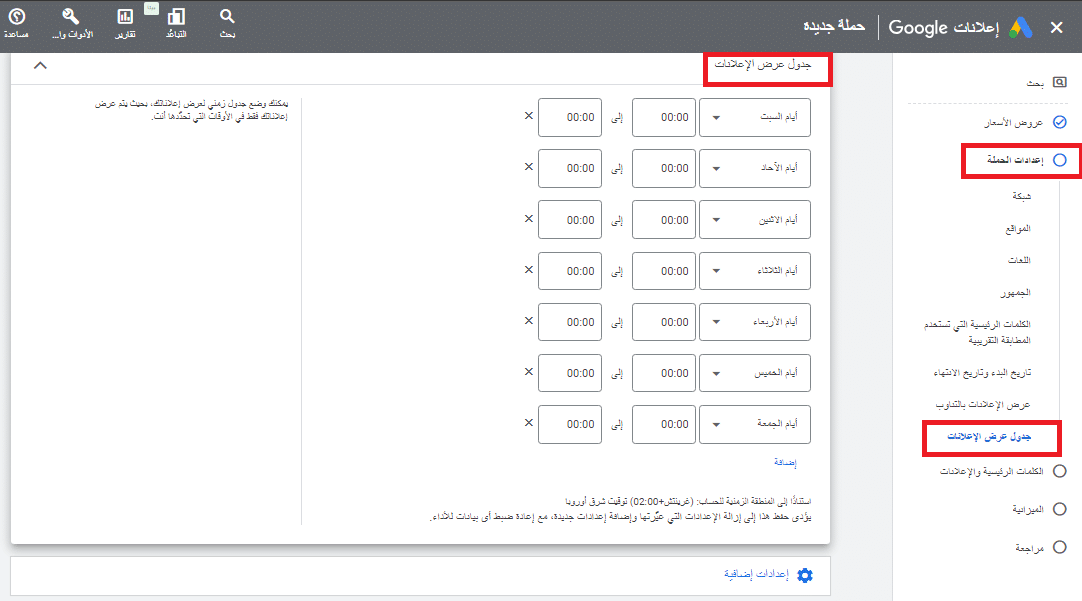Remove the Tuesday (أيام الثلاثاء) schedule row
This screenshot has width=1082, height=601.
(529, 270)
